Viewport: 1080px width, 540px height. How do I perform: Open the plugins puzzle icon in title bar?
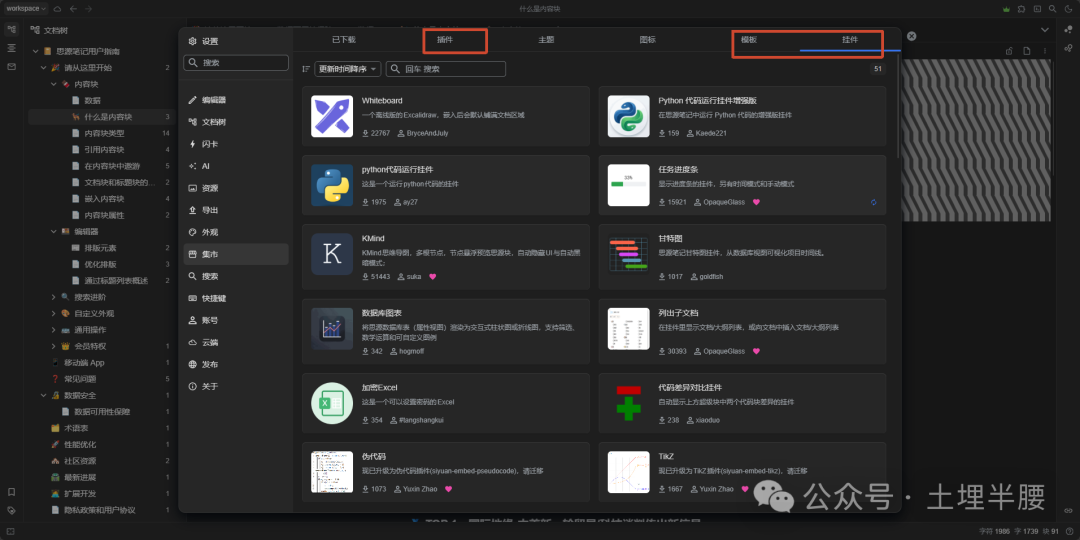click(1021, 9)
